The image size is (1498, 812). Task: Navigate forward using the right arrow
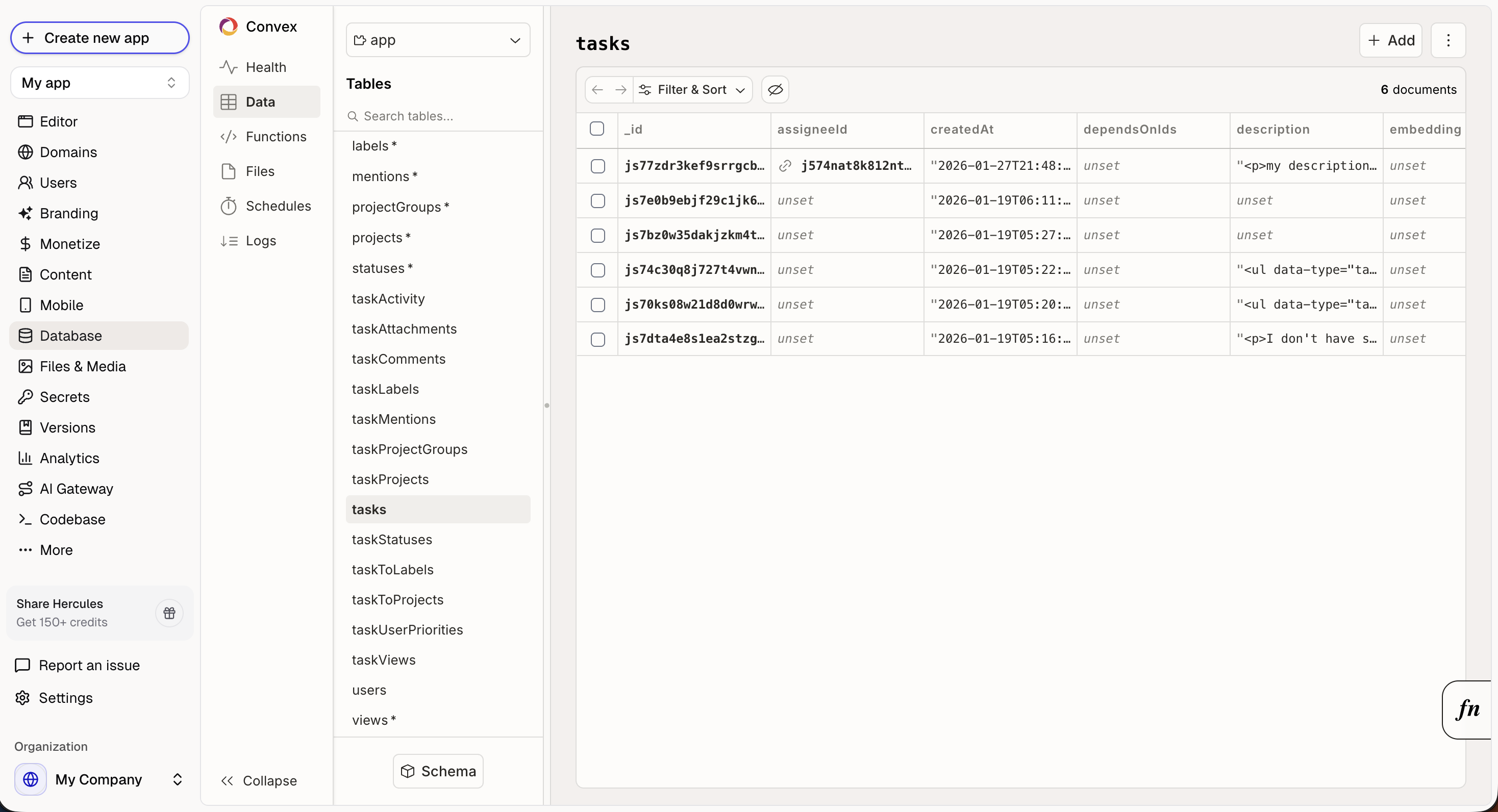621,89
